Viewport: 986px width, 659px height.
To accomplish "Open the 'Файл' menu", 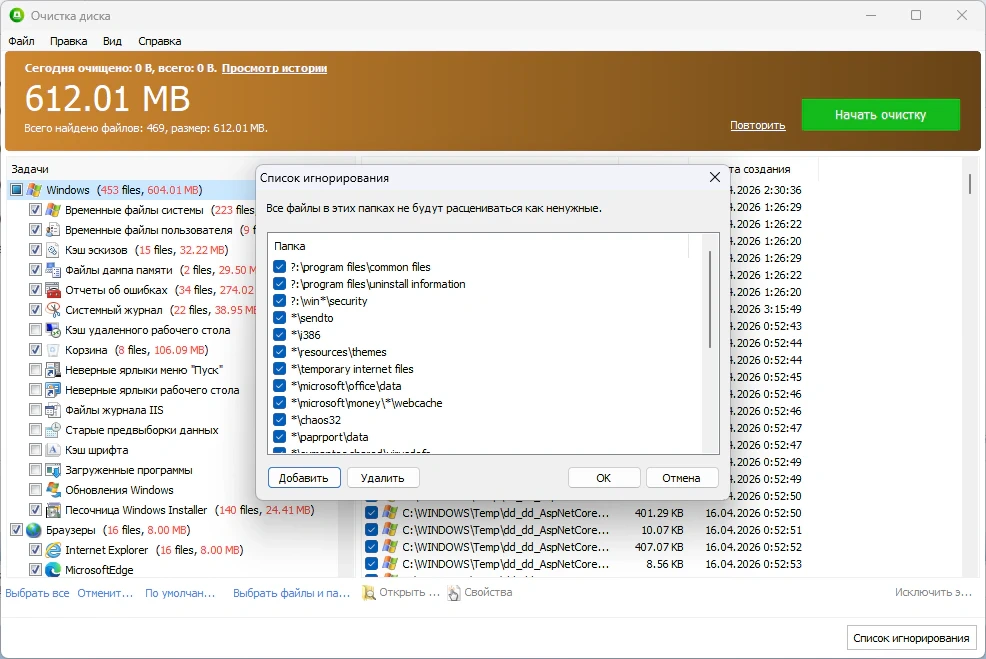I will 21,41.
